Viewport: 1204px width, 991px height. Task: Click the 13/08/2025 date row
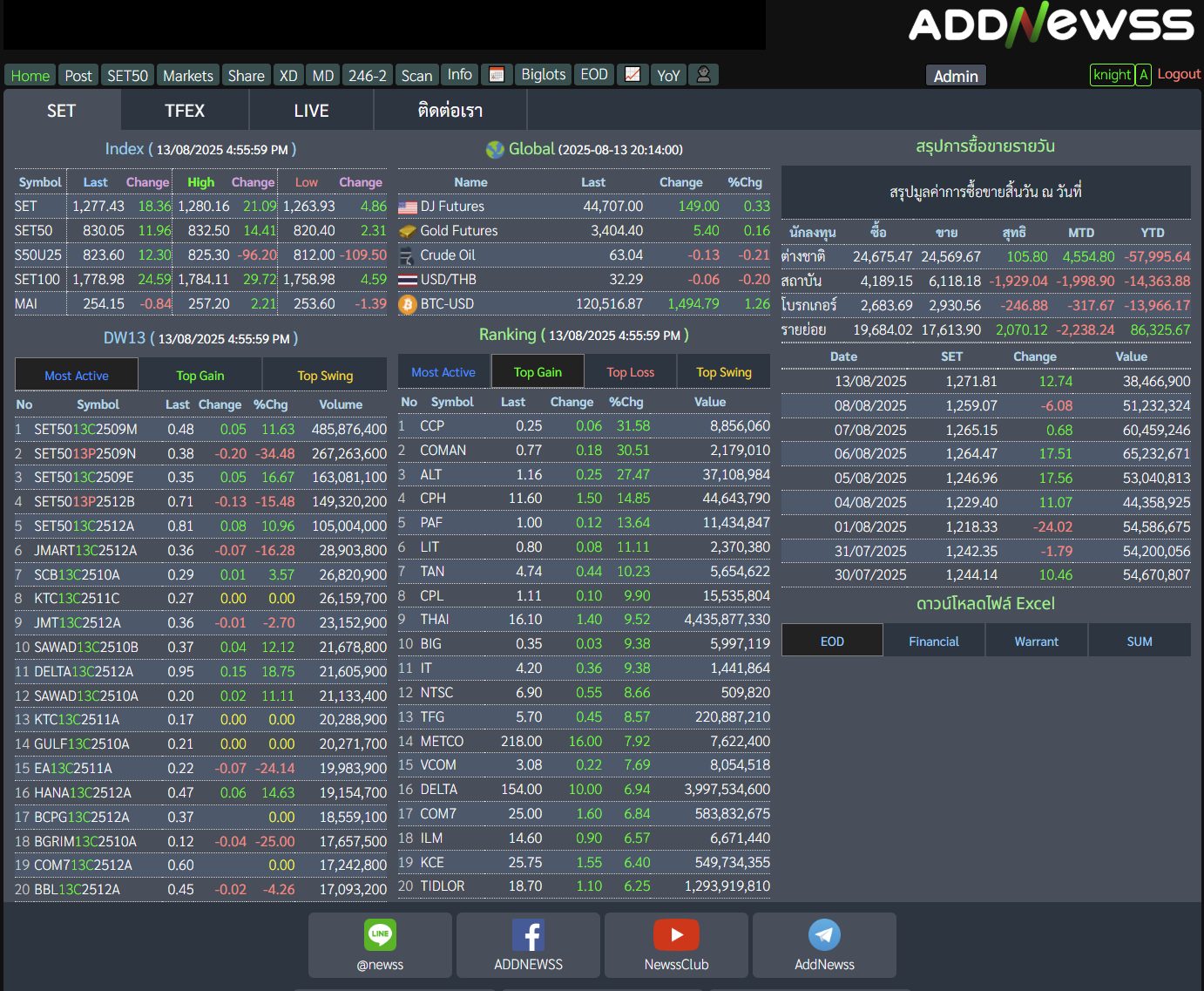coord(986,382)
